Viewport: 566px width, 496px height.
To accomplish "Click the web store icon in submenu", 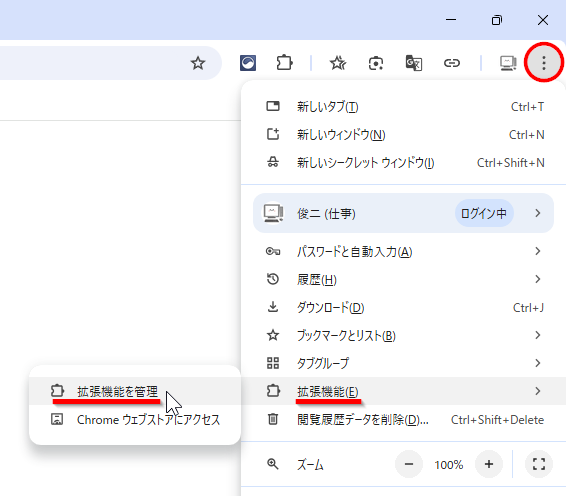I will [x=57, y=419].
